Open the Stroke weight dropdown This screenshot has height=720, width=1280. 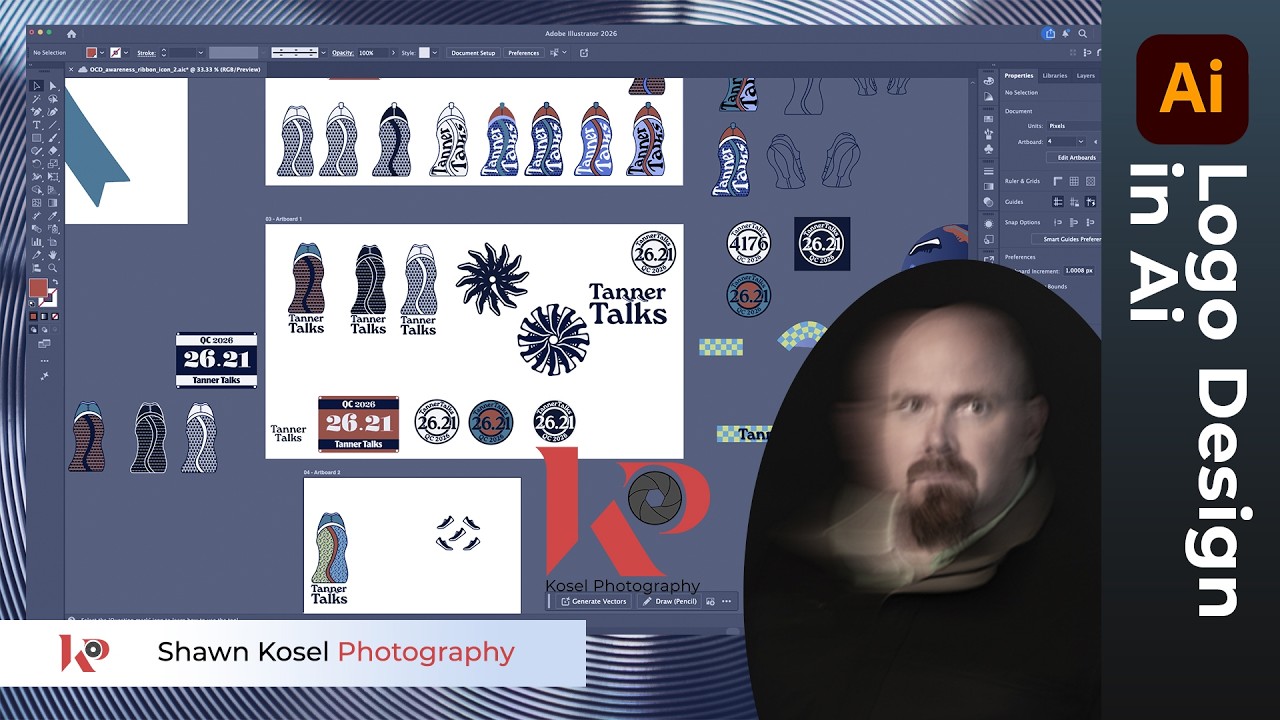pyautogui.click(x=200, y=52)
